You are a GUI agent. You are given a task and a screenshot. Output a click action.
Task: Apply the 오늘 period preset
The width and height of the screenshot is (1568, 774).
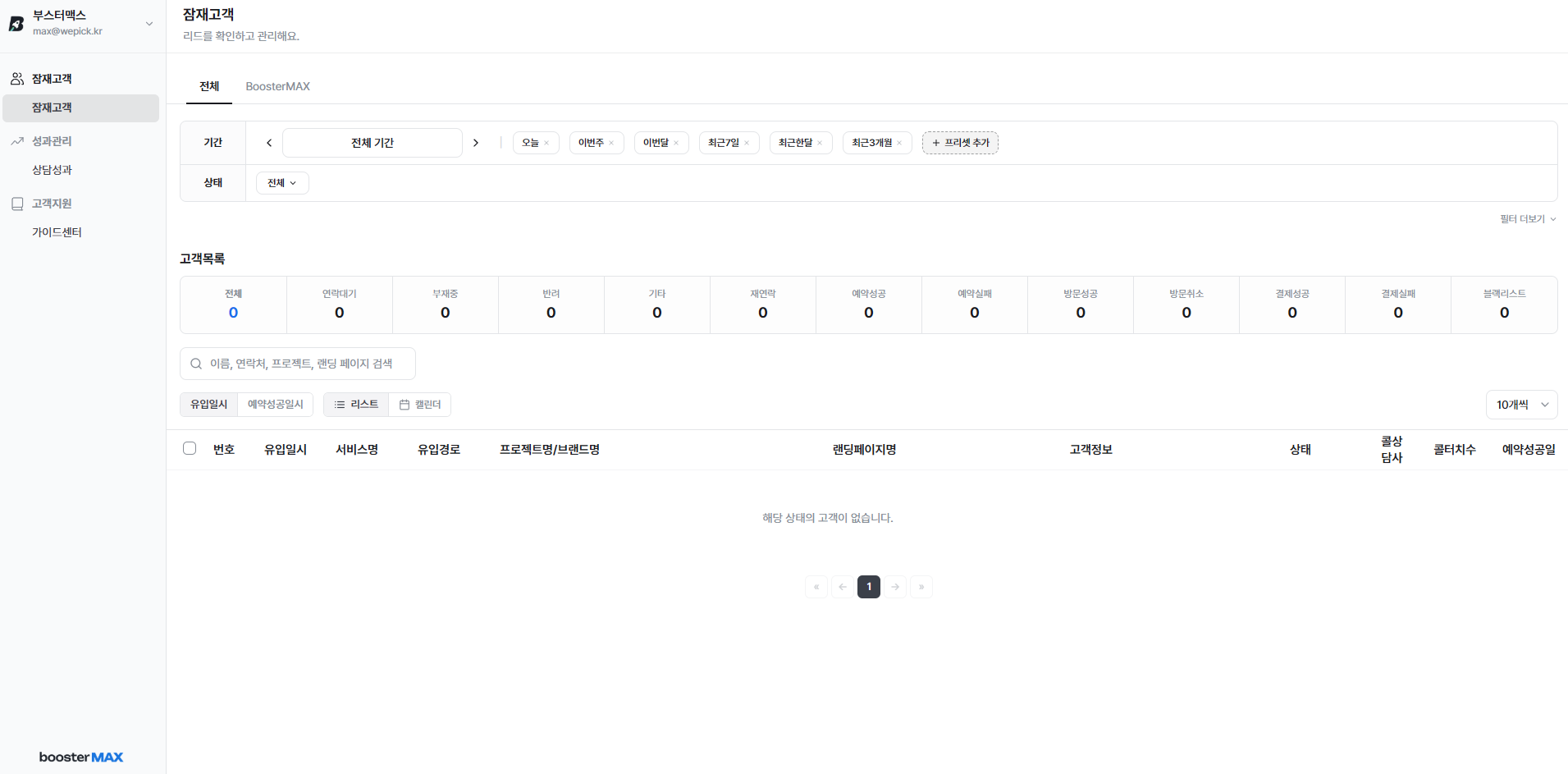pos(530,143)
